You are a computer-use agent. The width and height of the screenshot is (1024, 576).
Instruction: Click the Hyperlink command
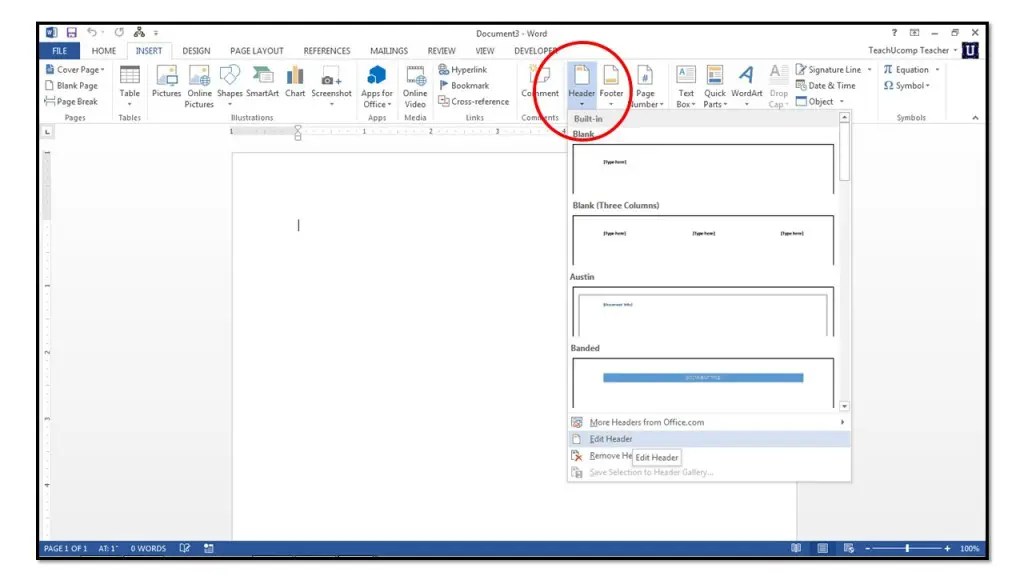(x=462, y=69)
